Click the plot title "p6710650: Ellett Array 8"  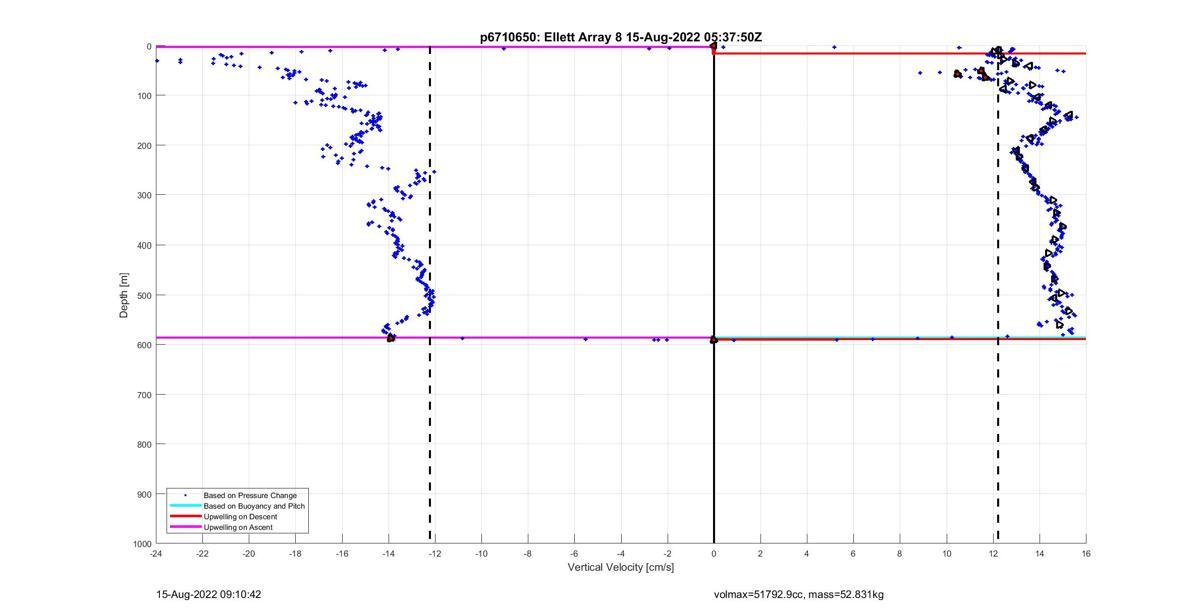pyautogui.click(x=551, y=37)
